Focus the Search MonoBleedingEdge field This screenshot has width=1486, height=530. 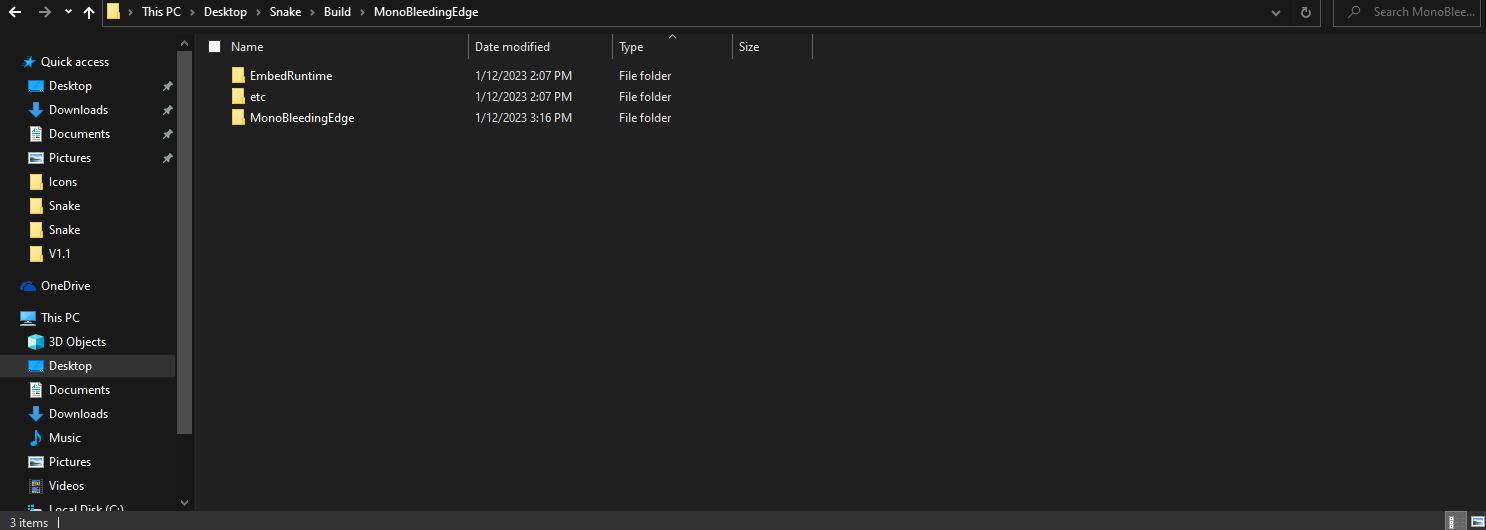[1406, 12]
